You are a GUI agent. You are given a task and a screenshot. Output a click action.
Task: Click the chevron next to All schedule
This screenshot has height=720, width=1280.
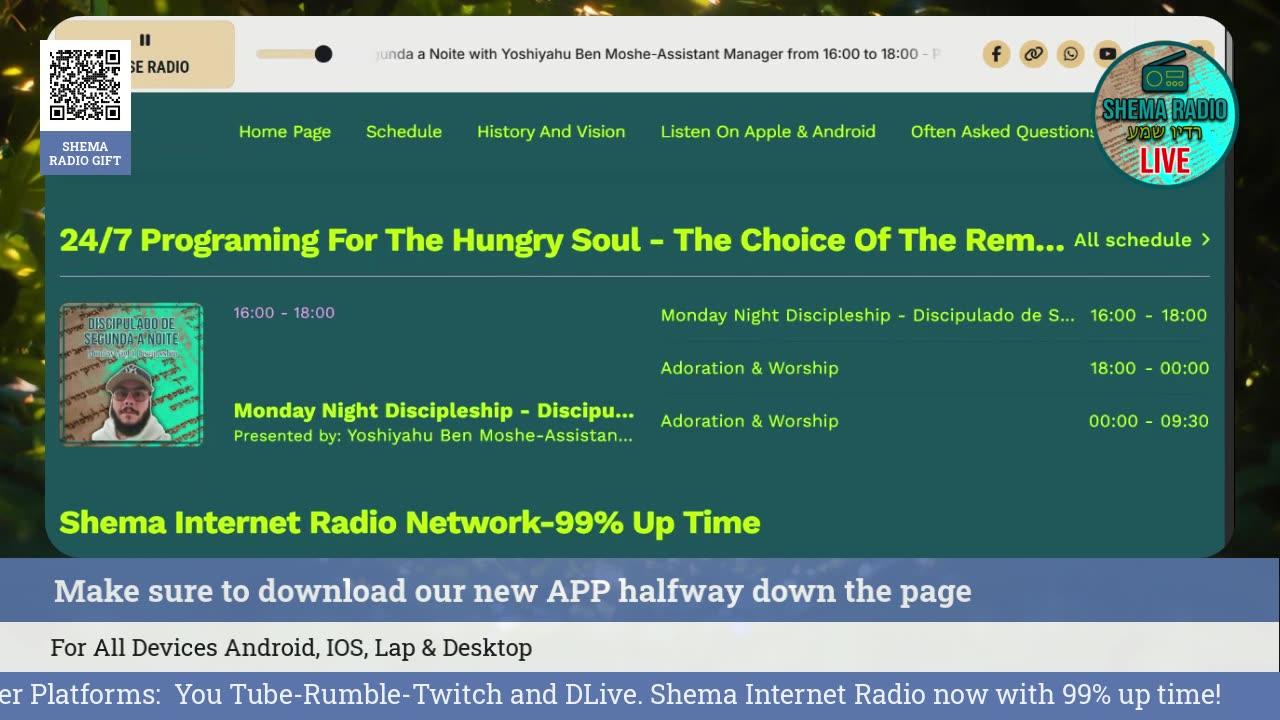[1205, 240]
